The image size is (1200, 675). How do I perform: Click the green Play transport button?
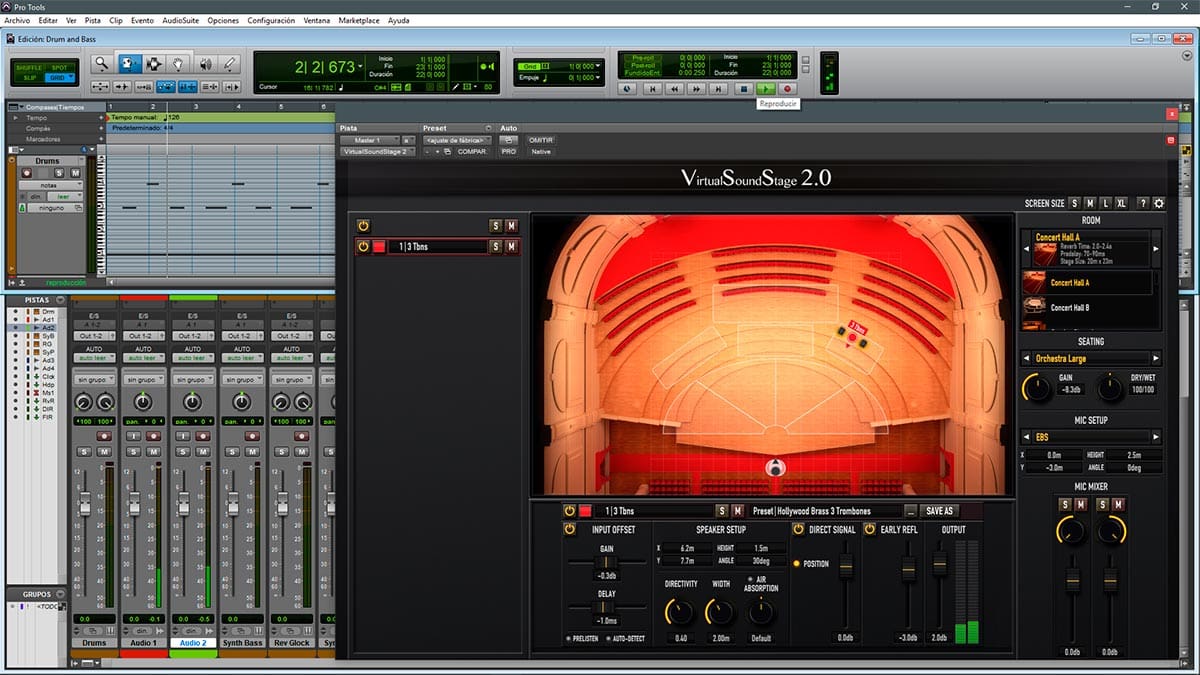point(767,89)
